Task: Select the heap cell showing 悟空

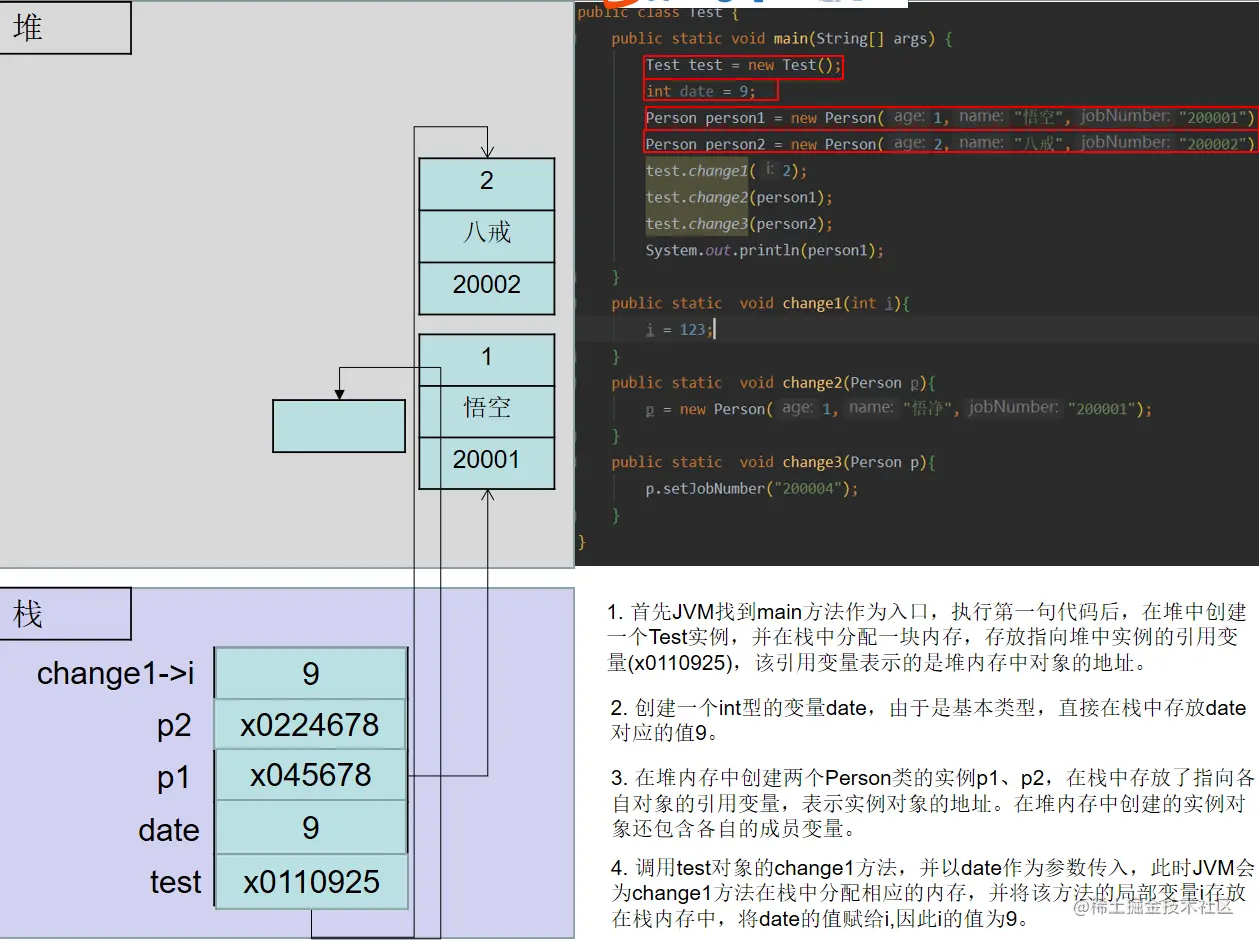Action: (x=486, y=408)
